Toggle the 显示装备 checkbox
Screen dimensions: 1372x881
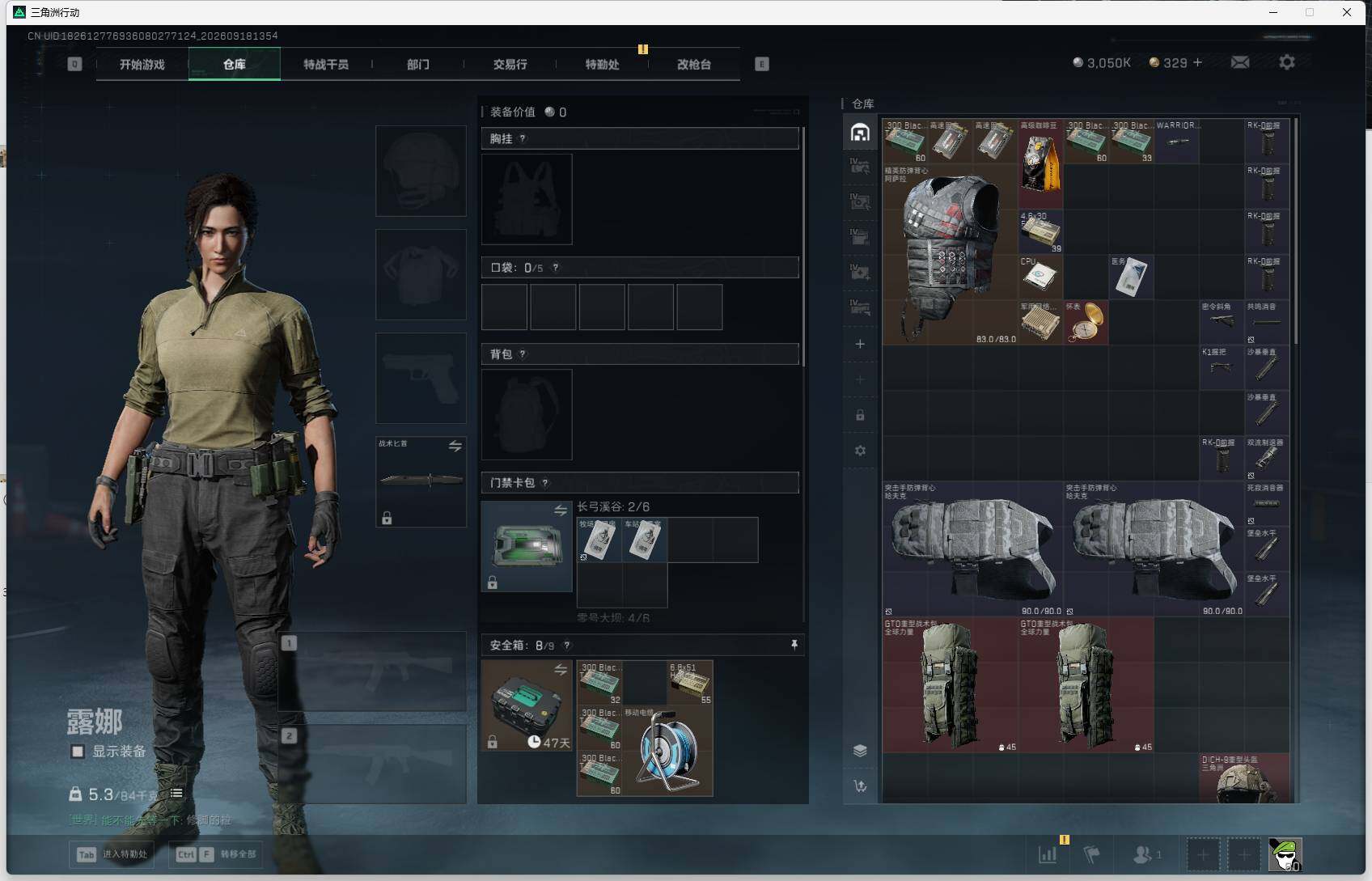point(78,752)
